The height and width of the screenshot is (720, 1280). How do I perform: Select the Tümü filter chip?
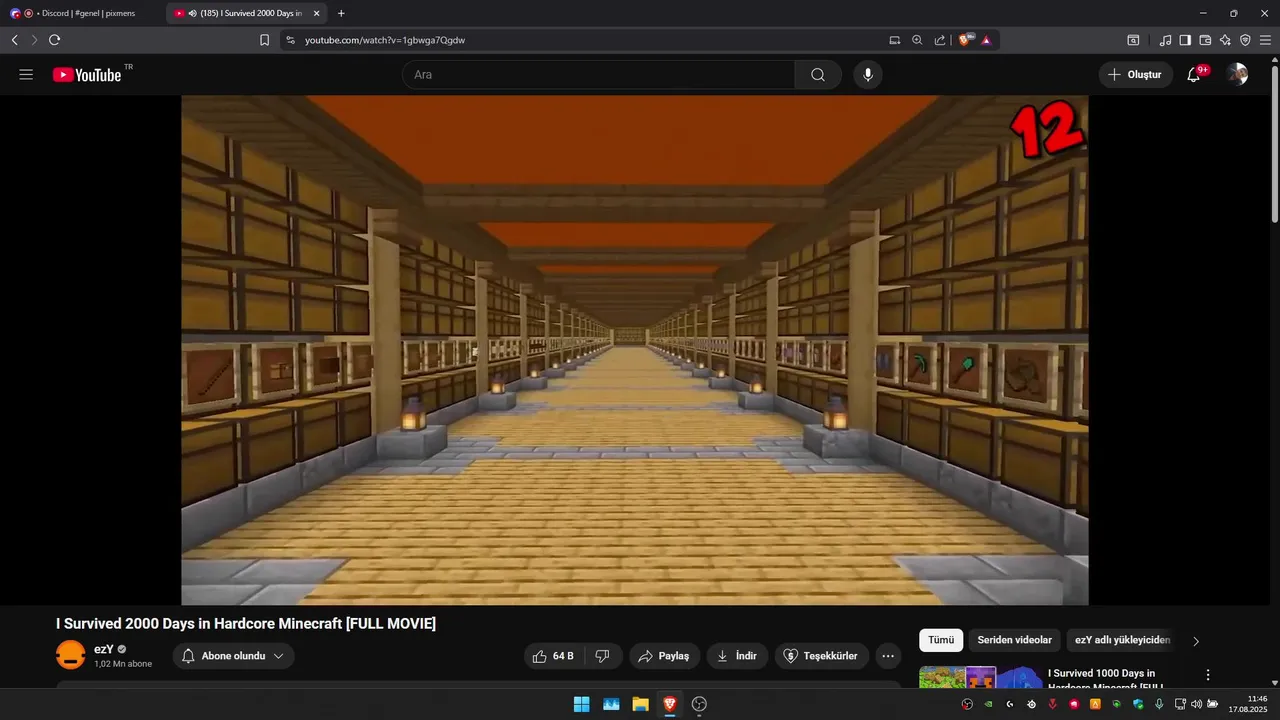[941, 640]
